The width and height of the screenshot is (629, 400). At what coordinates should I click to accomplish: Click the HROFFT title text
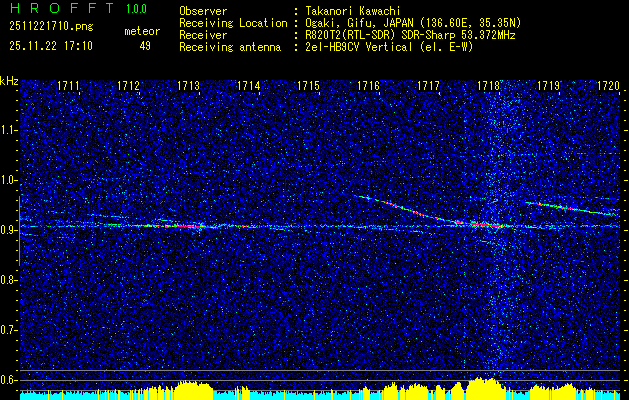point(62,8)
